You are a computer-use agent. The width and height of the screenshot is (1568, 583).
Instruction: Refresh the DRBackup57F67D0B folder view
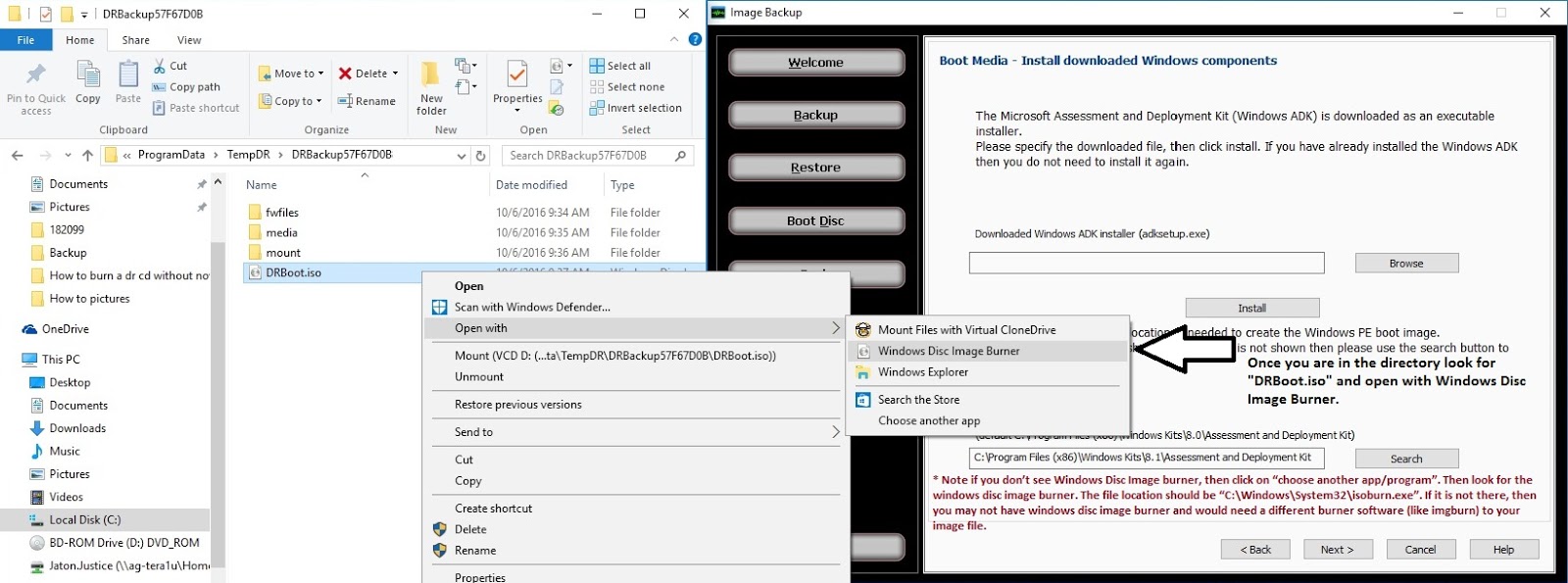480,155
